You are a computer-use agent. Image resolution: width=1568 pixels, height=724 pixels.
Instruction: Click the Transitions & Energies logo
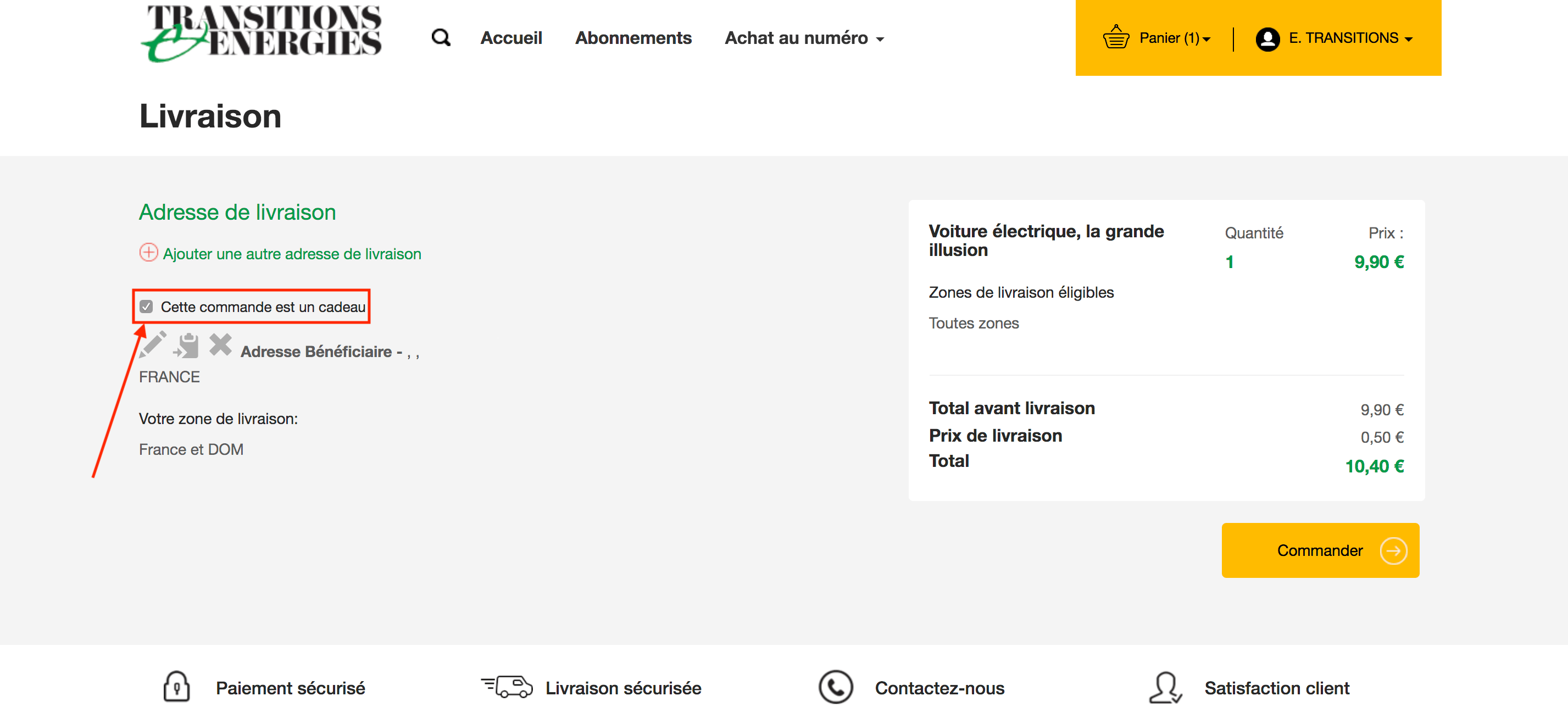click(262, 32)
